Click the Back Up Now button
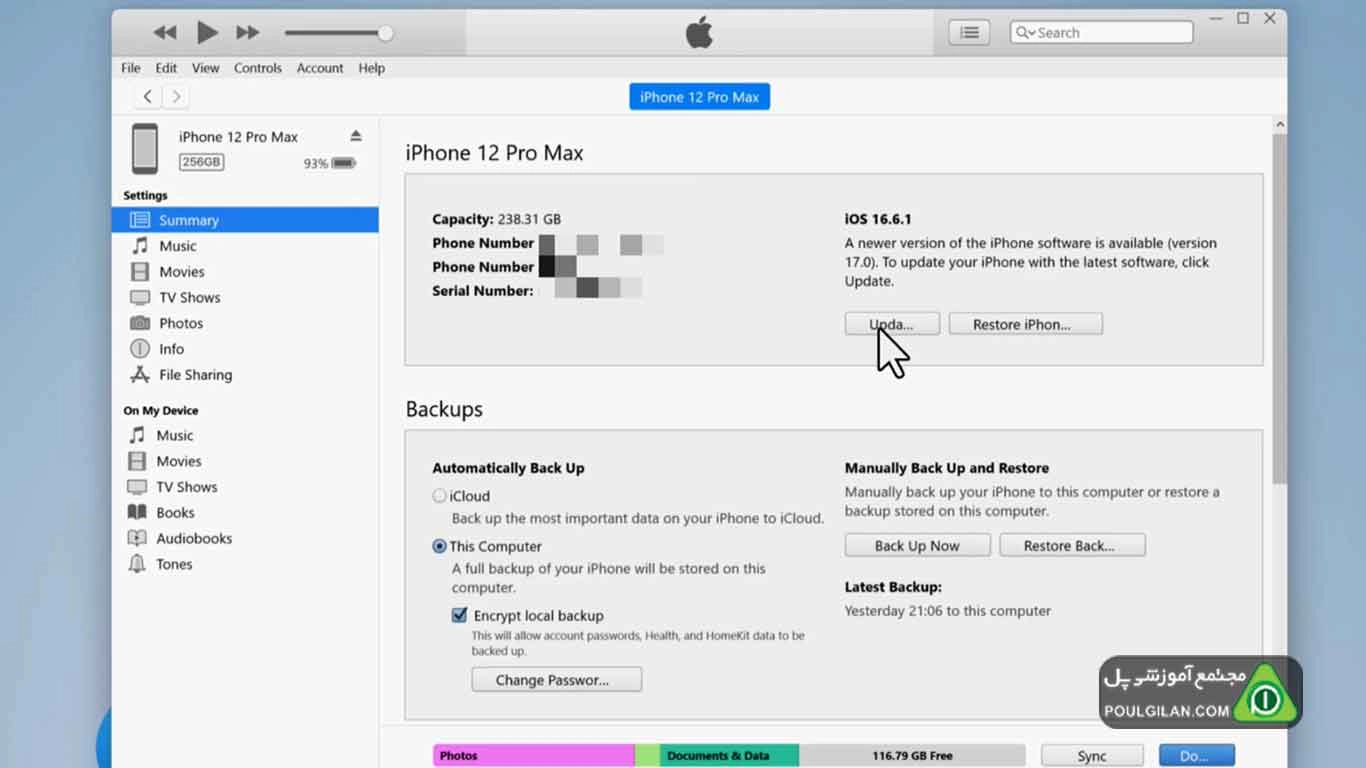 tap(917, 546)
